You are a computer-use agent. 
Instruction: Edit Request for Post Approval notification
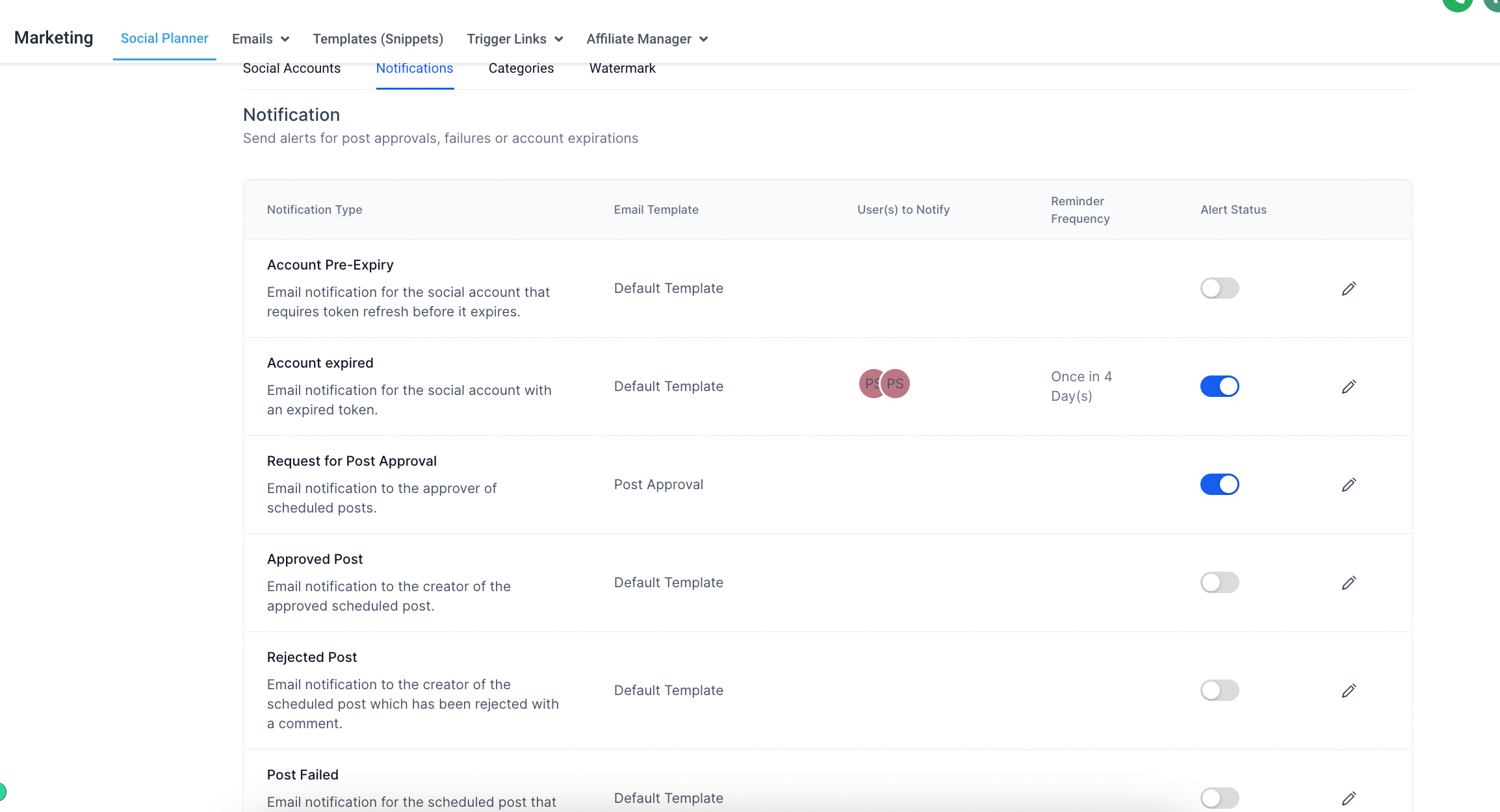(x=1349, y=485)
